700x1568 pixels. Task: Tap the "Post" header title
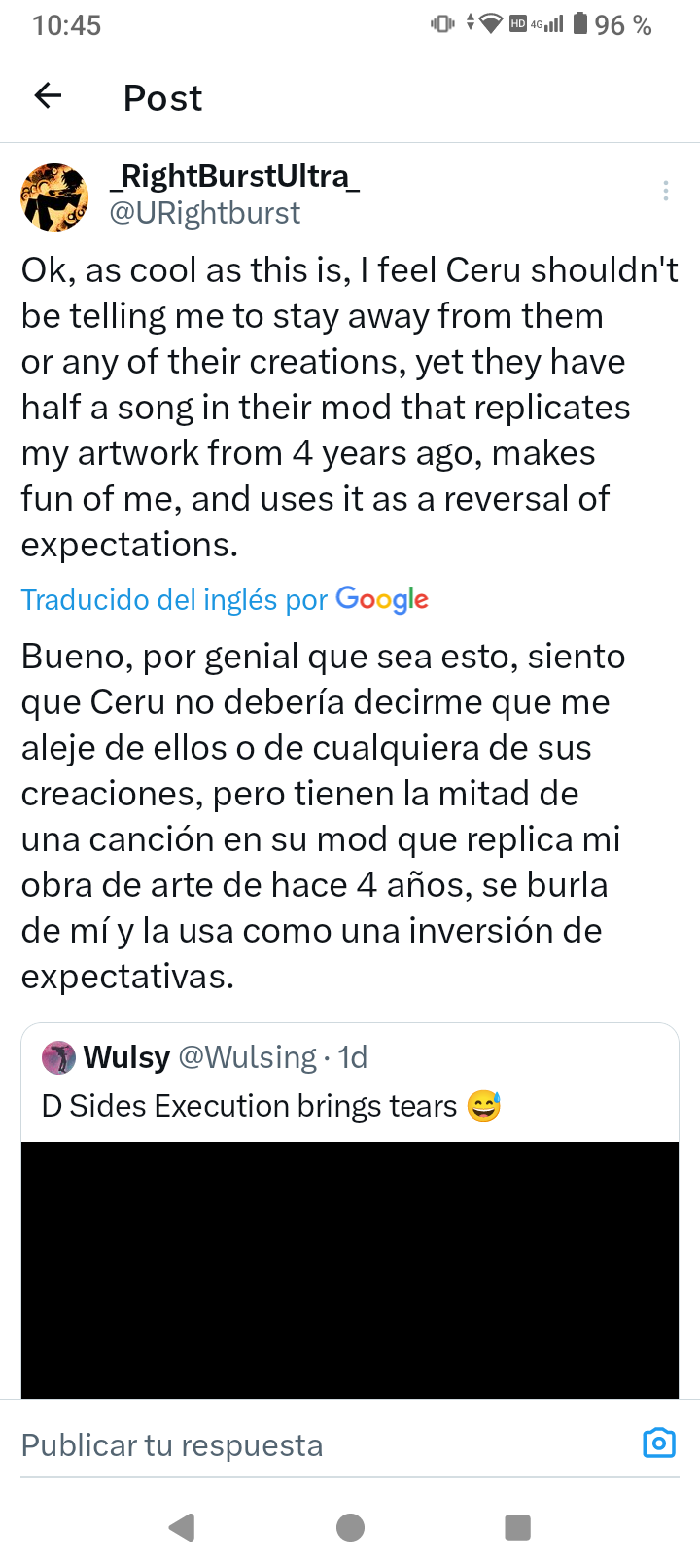[162, 97]
